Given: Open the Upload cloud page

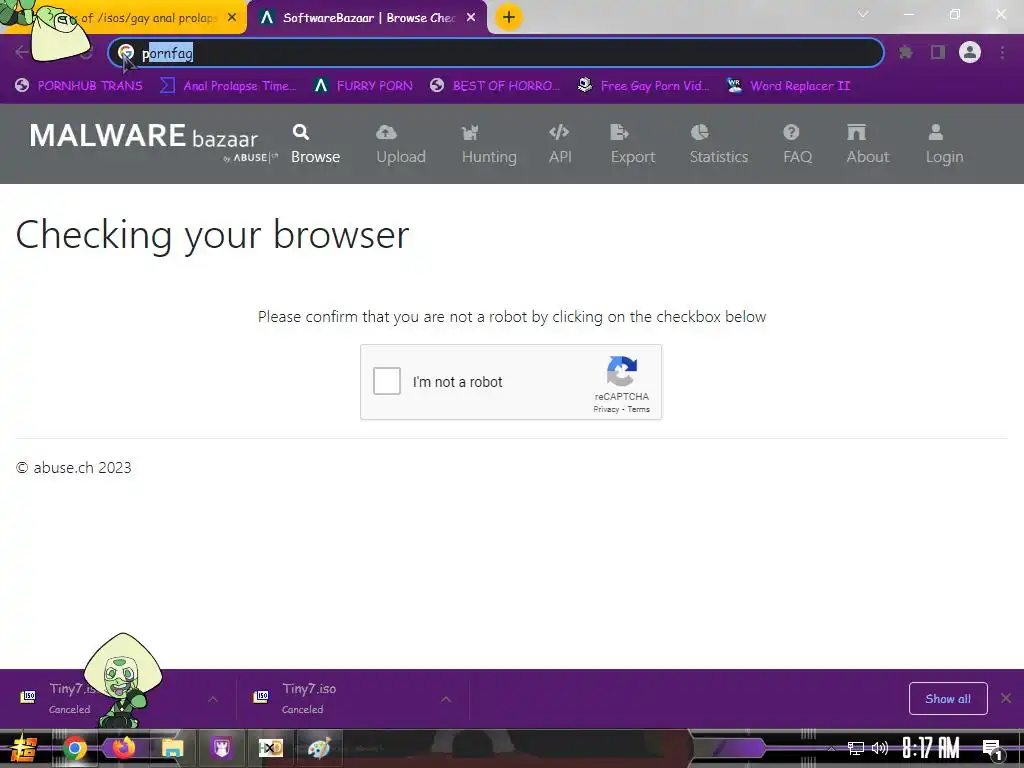Looking at the screenshot, I should click(400, 144).
